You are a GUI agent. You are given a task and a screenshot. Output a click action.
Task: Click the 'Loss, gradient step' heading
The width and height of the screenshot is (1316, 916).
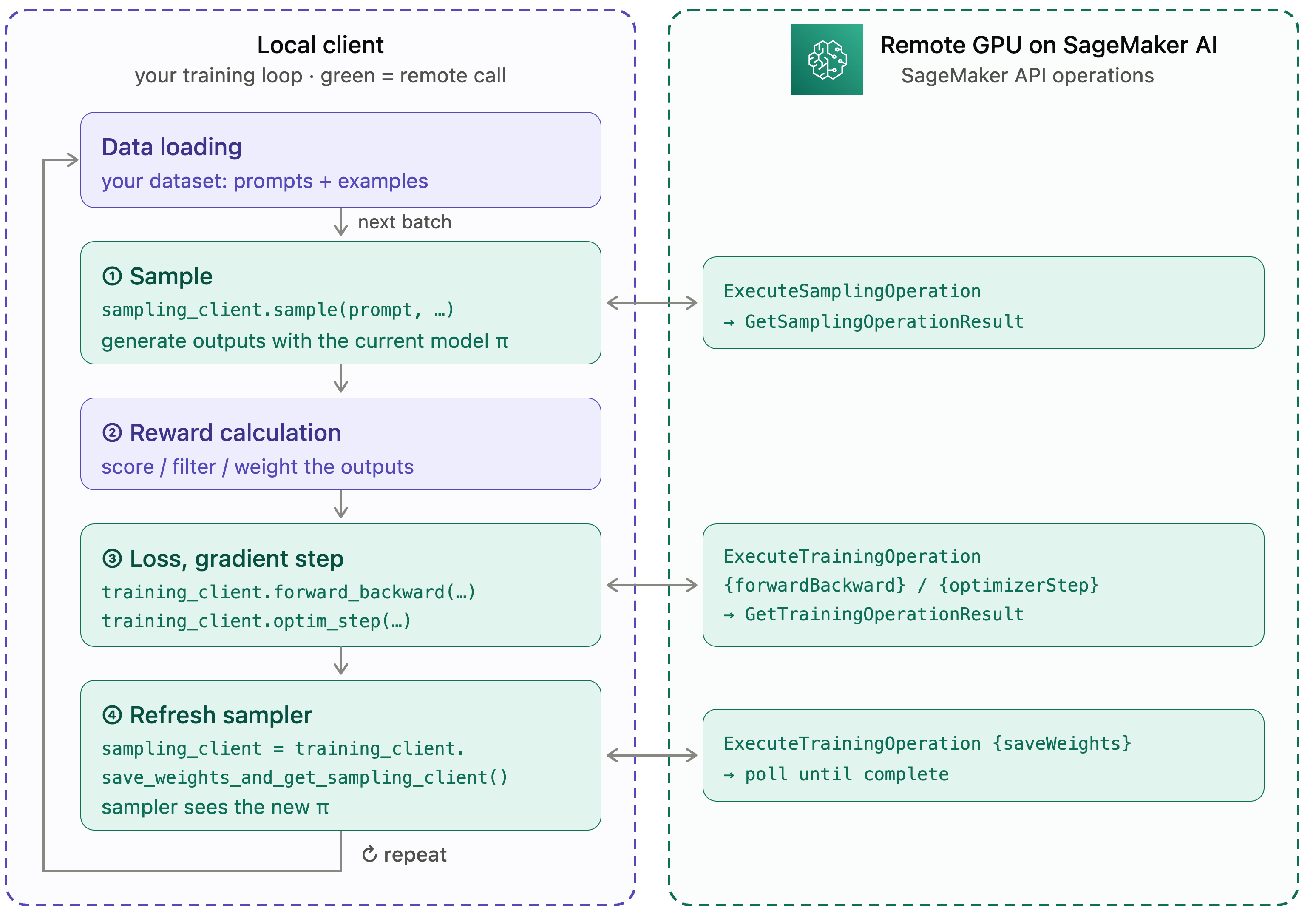click(236, 559)
